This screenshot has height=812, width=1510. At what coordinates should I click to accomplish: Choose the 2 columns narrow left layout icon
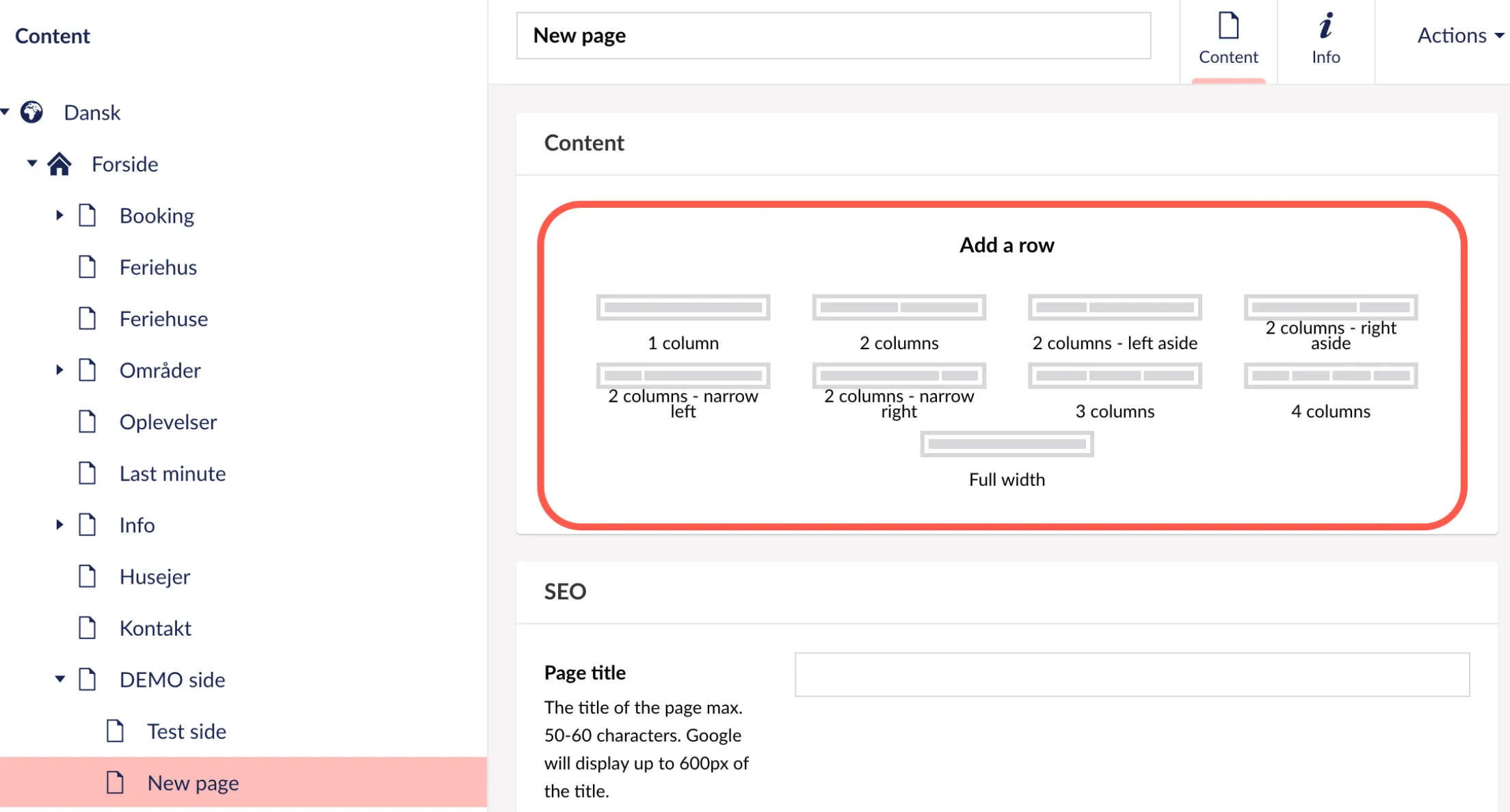click(x=683, y=375)
